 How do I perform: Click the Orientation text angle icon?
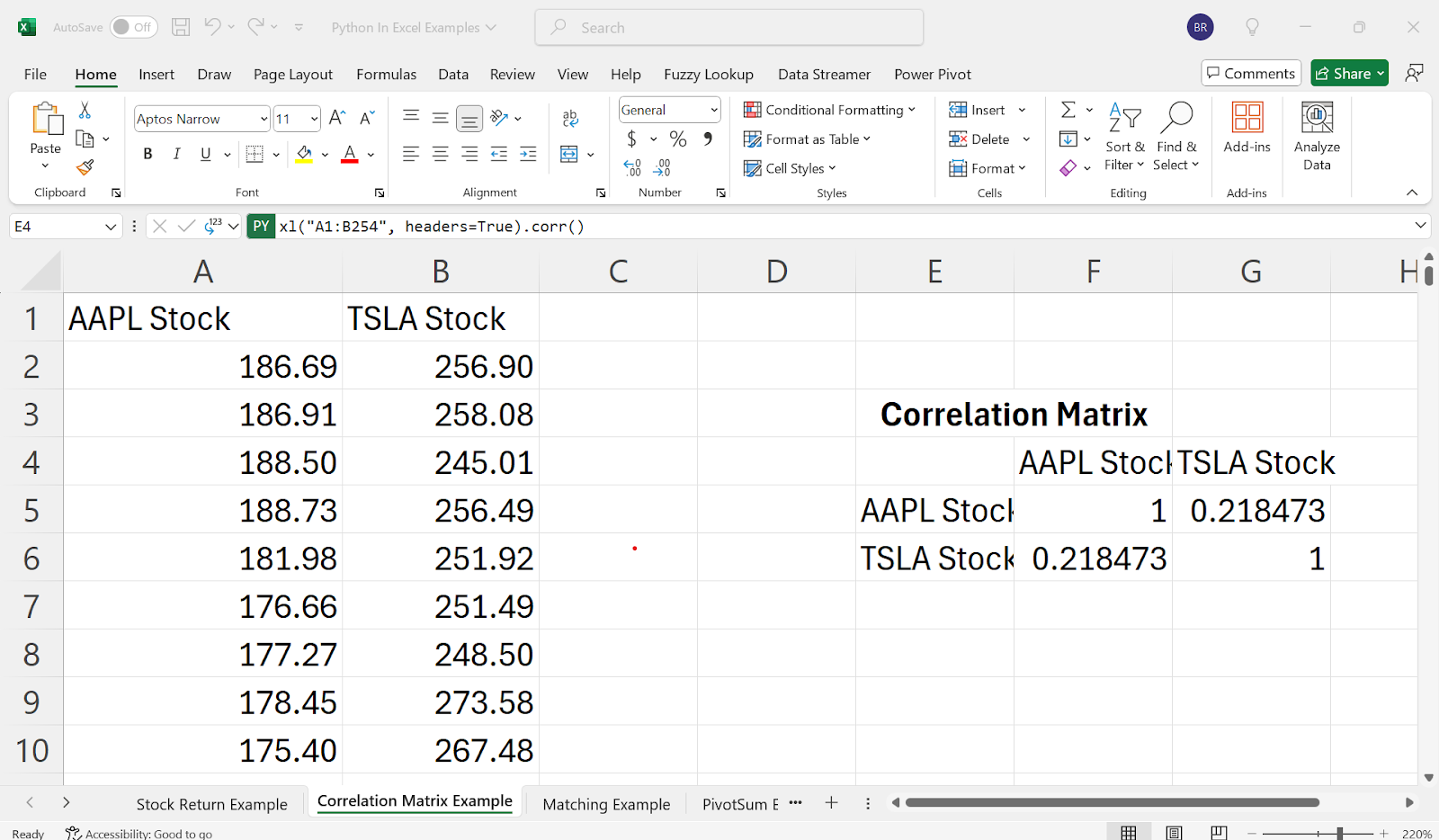500,118
